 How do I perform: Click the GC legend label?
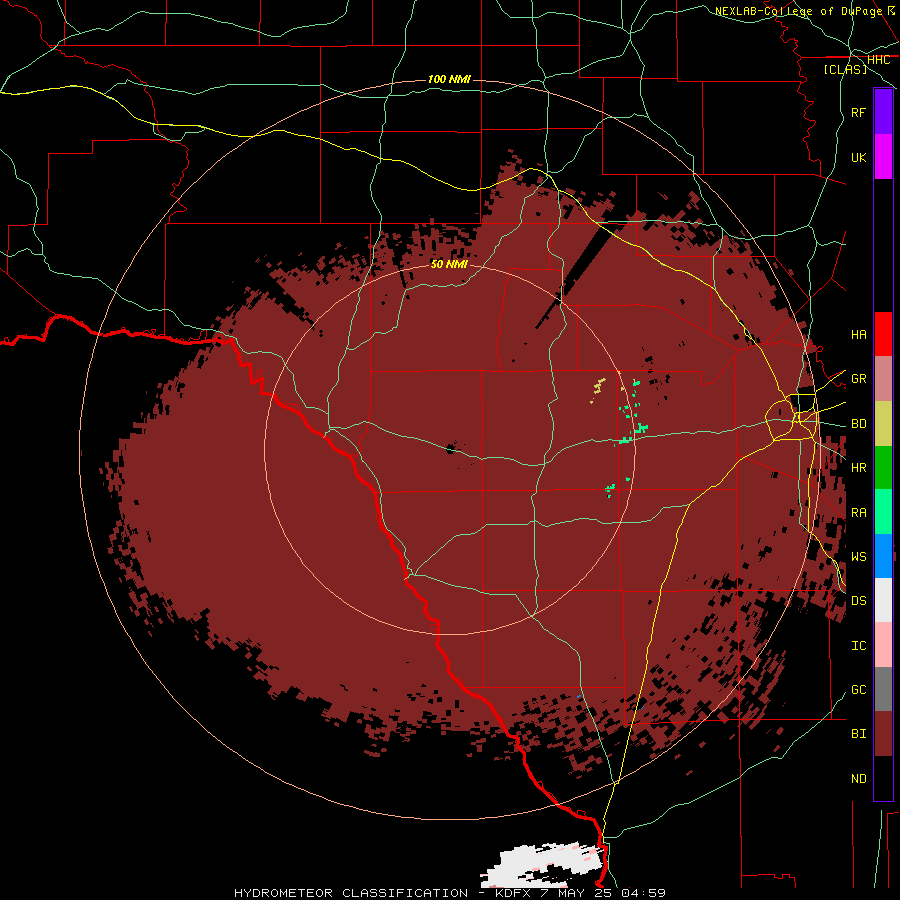[858, 690]
